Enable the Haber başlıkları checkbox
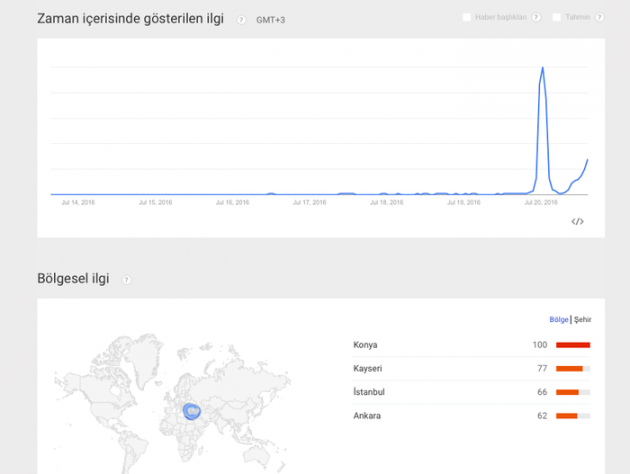The image size is (630, 474). coord(467,17)
